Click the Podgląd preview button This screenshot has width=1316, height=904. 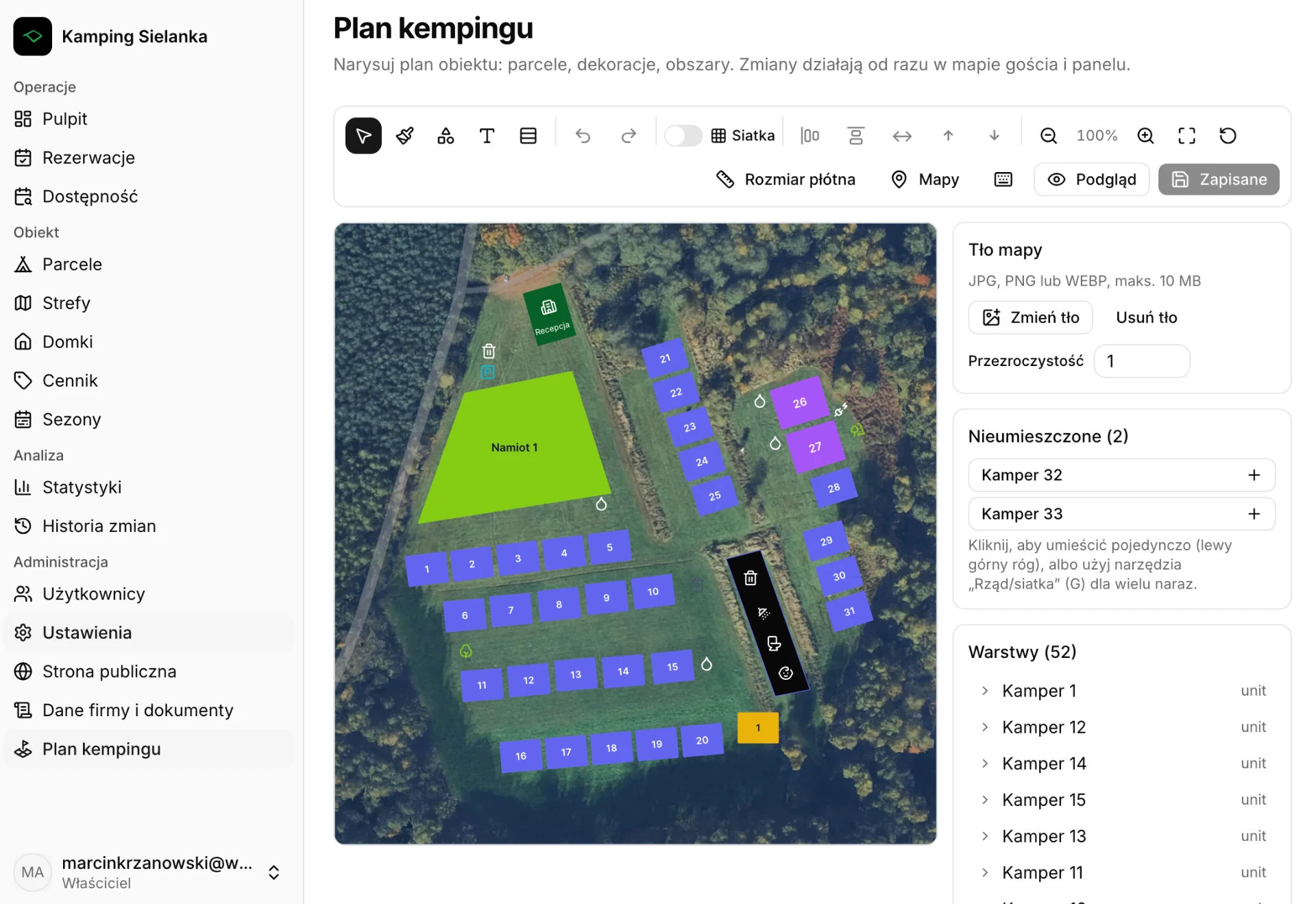point(1092,180)
